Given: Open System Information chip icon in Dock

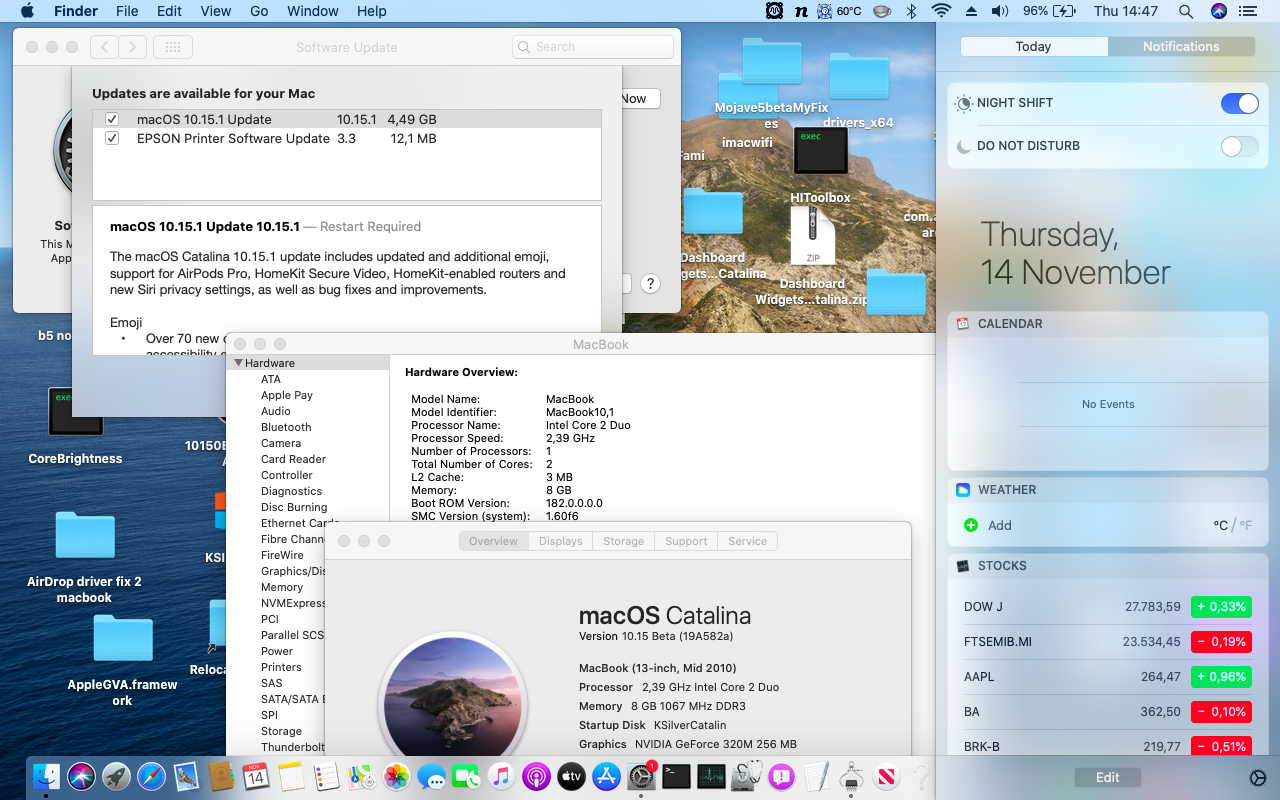Looking at the screenshot, I should 852,776.
